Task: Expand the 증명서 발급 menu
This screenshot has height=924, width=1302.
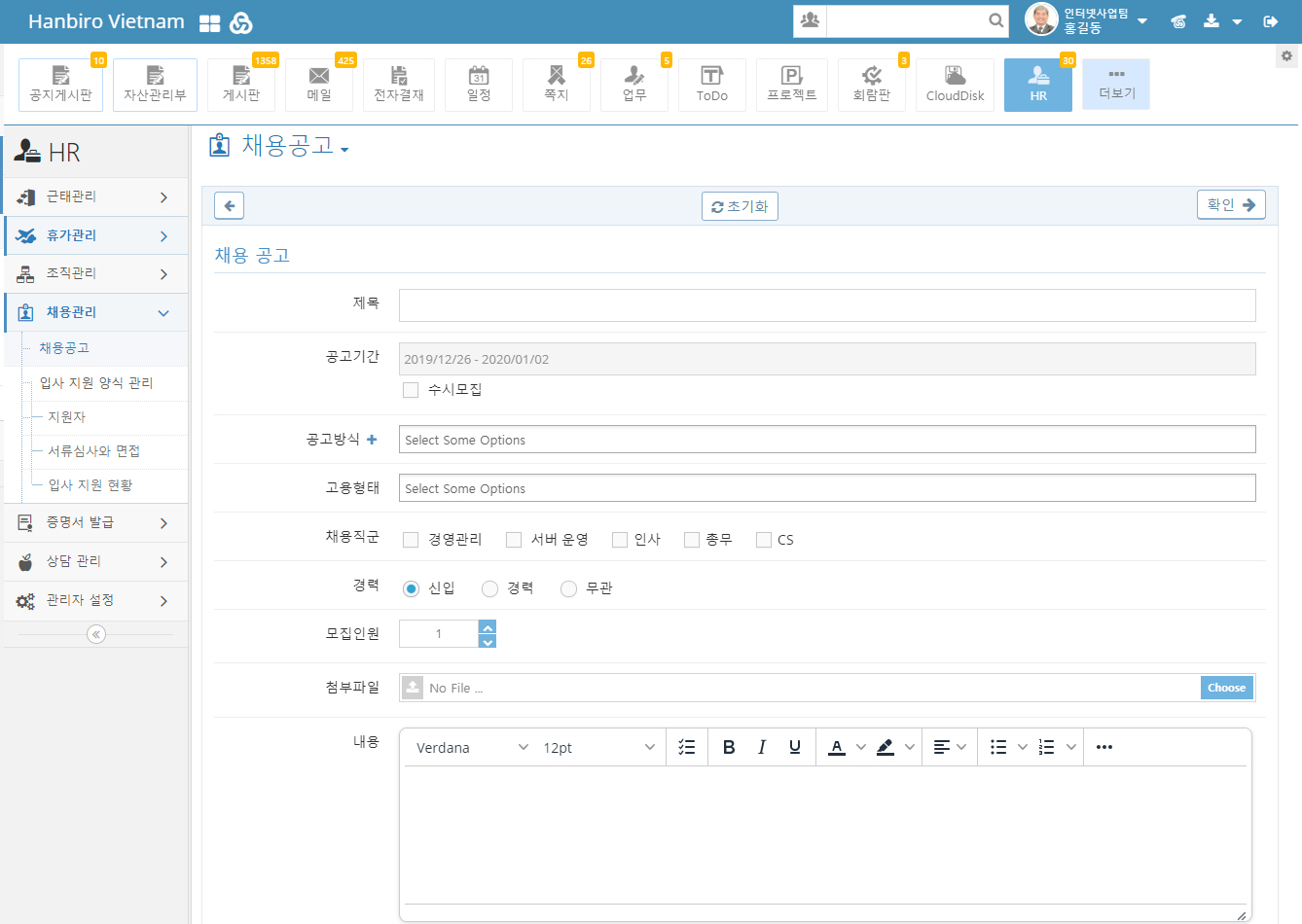Action: point(95,522)
